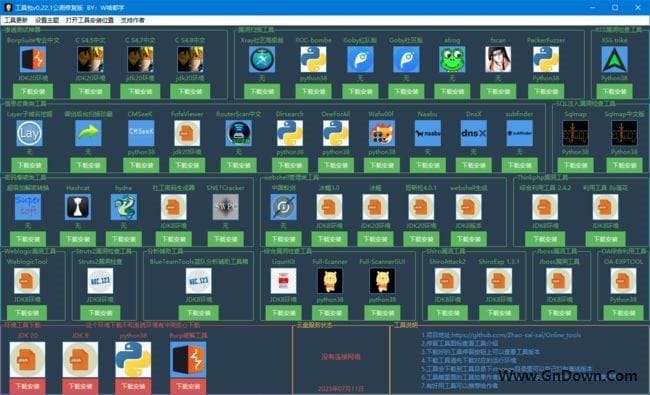Click 下载安装 under Naabu
The height and width of the screenshot is (395, 650).
[428, 165]
